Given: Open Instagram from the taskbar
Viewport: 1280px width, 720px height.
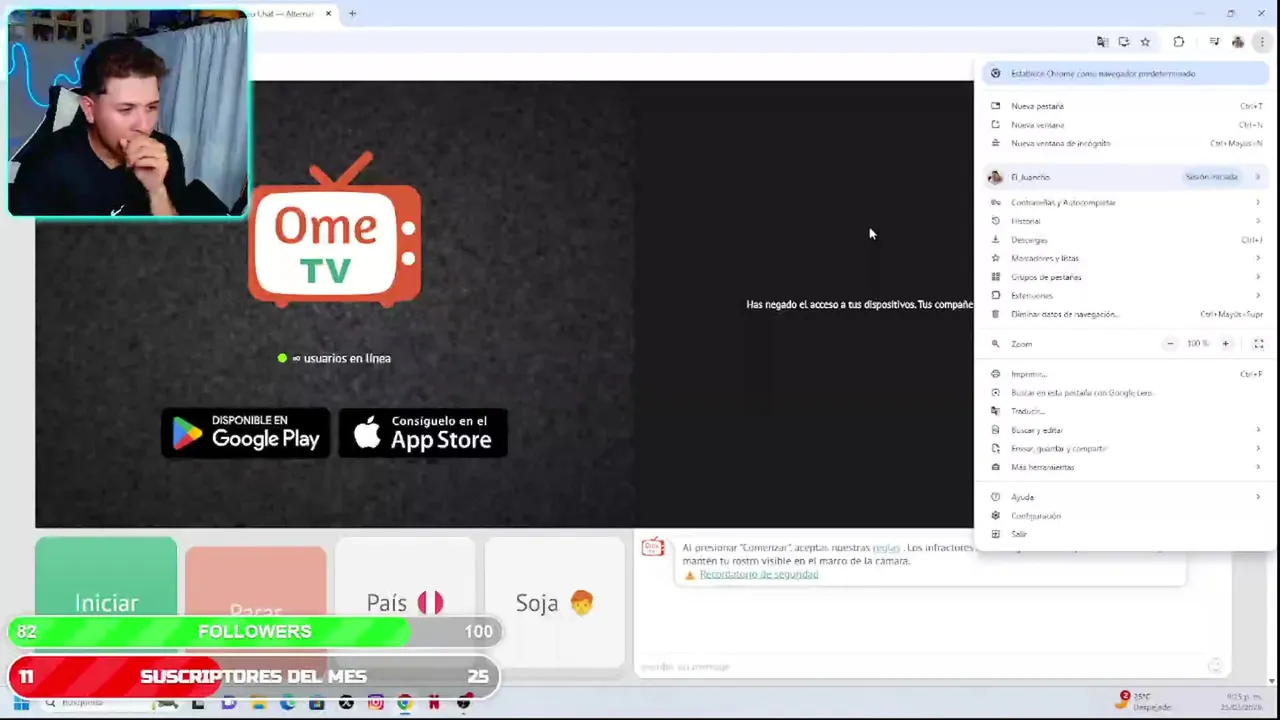Looking at the screenshot, I should tap(376, 704).
